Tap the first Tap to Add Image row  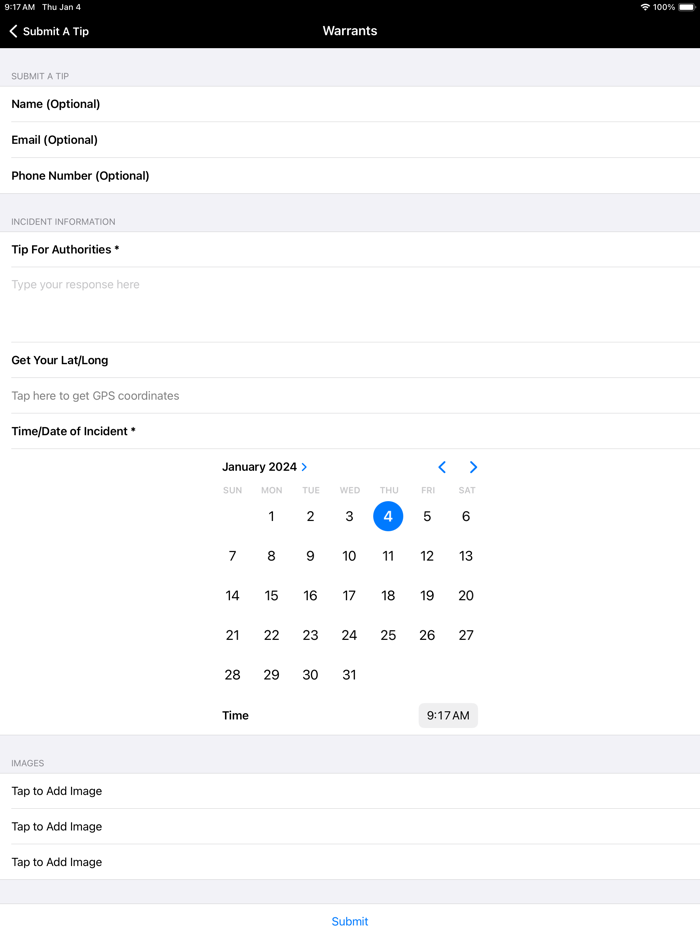(350, 791)
